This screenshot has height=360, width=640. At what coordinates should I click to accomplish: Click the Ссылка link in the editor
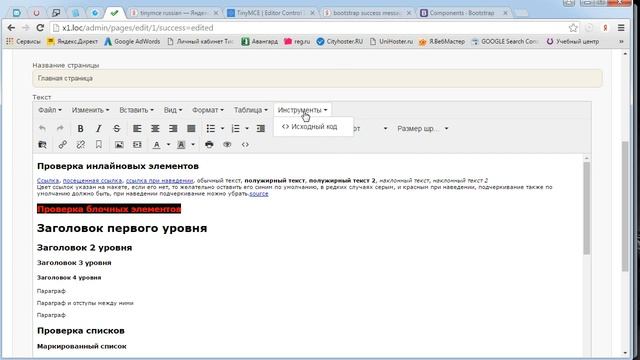48,180
